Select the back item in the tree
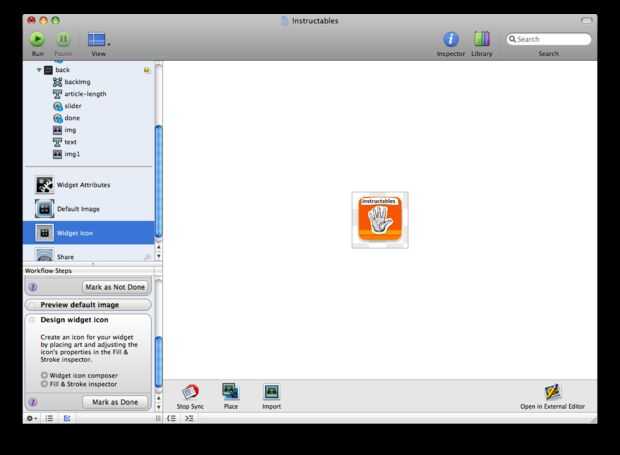The height and width of the screenshot is (455, 620). point(62,70)
